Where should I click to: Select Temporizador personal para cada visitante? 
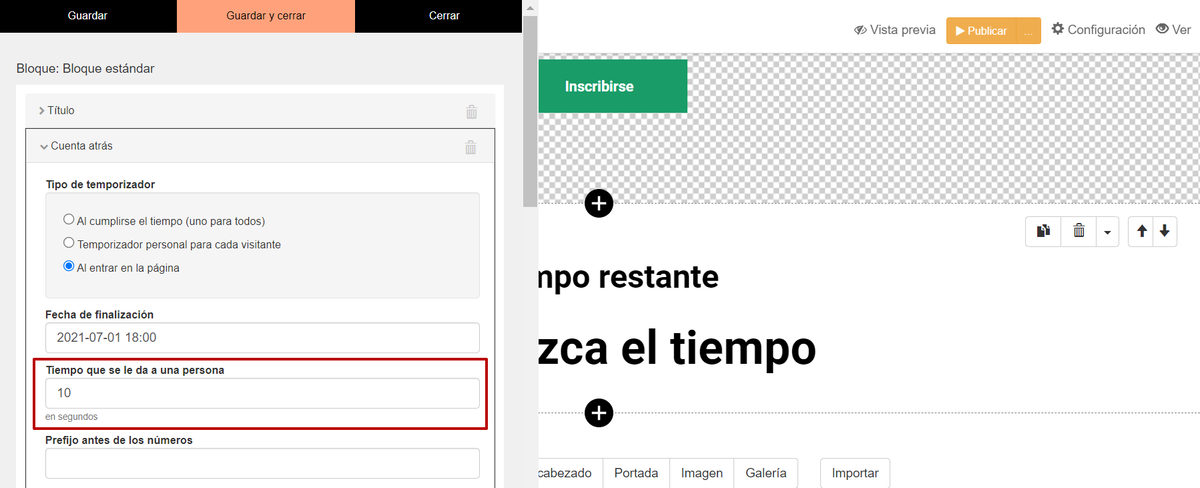[68, 243]
